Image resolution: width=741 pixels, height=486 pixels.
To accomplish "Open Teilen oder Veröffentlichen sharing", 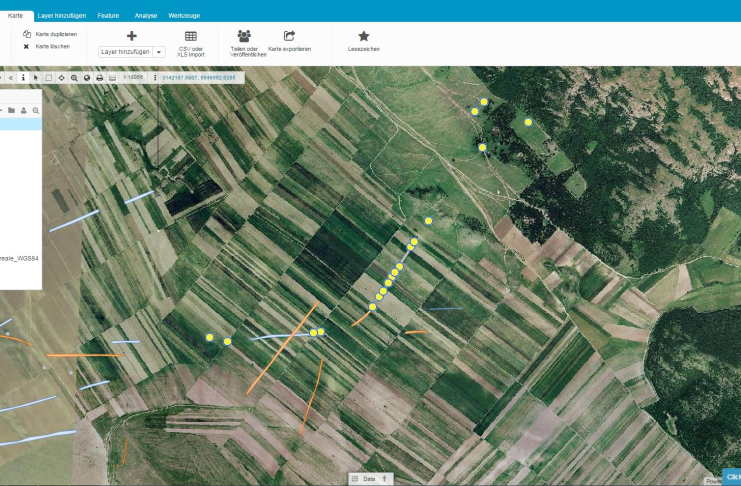I will click(244, 36).
